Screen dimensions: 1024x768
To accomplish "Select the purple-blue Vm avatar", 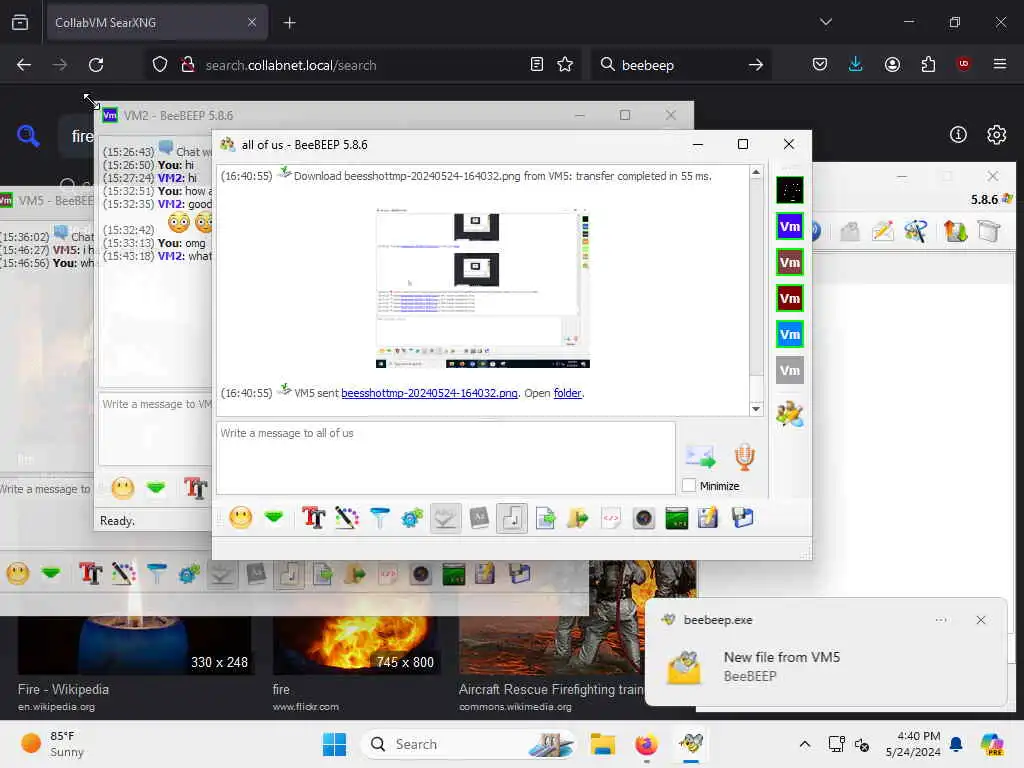I will coord(790,227).
